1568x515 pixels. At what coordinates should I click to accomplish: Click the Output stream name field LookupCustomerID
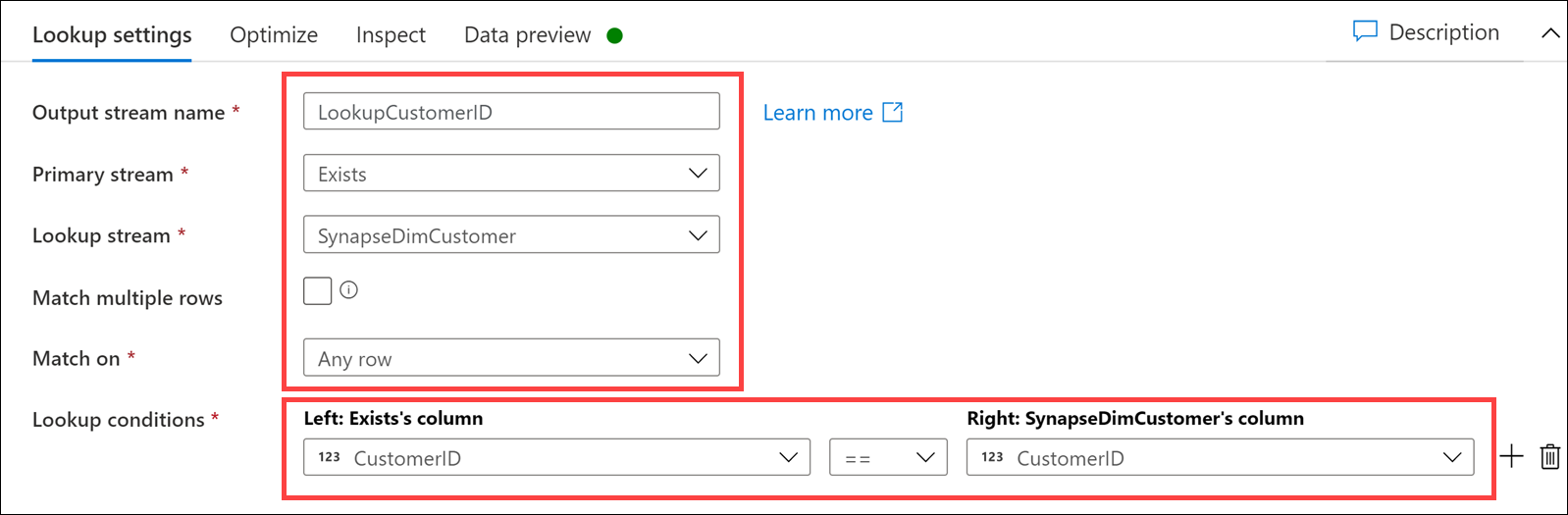click(511, 112)
